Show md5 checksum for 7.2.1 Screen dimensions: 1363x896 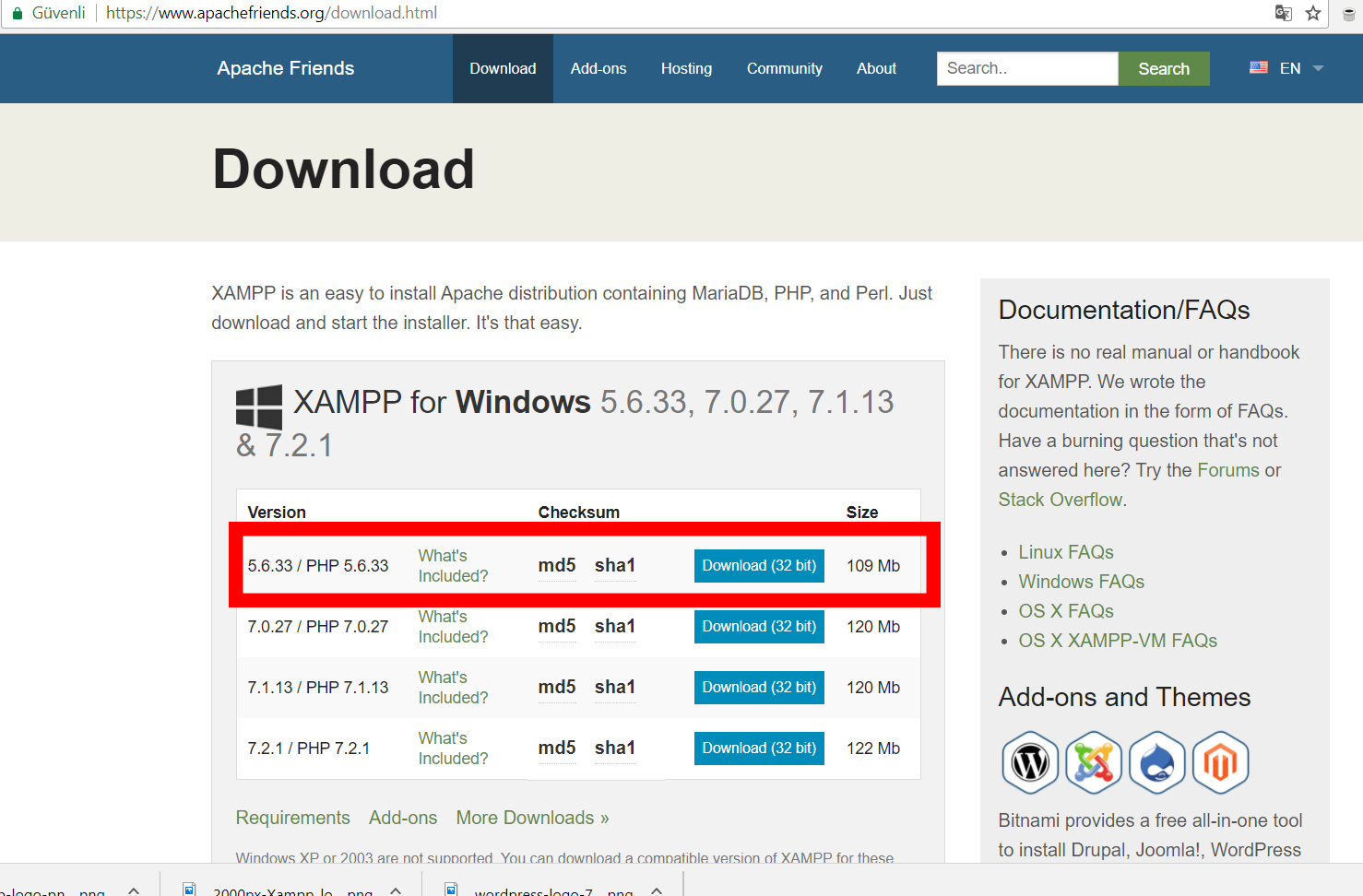tap(557, 749)
